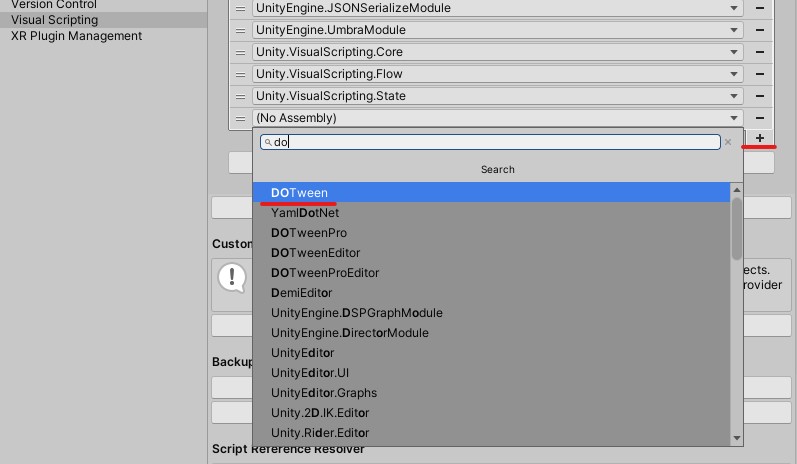797x464 pixels.
Task: Remove the UnityEngine.JSONSerializeModule assembly entry
Action: [759, 8]
